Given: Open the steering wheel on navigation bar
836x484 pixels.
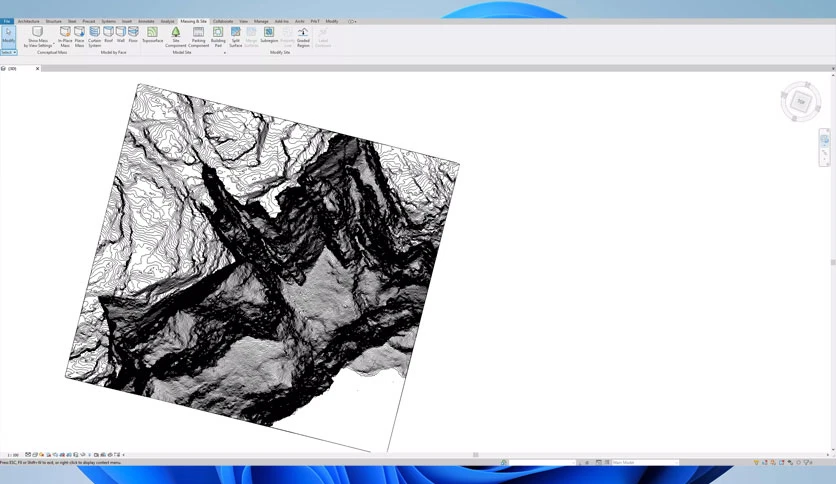Looking at the screenshot, I should pos(824,139).
